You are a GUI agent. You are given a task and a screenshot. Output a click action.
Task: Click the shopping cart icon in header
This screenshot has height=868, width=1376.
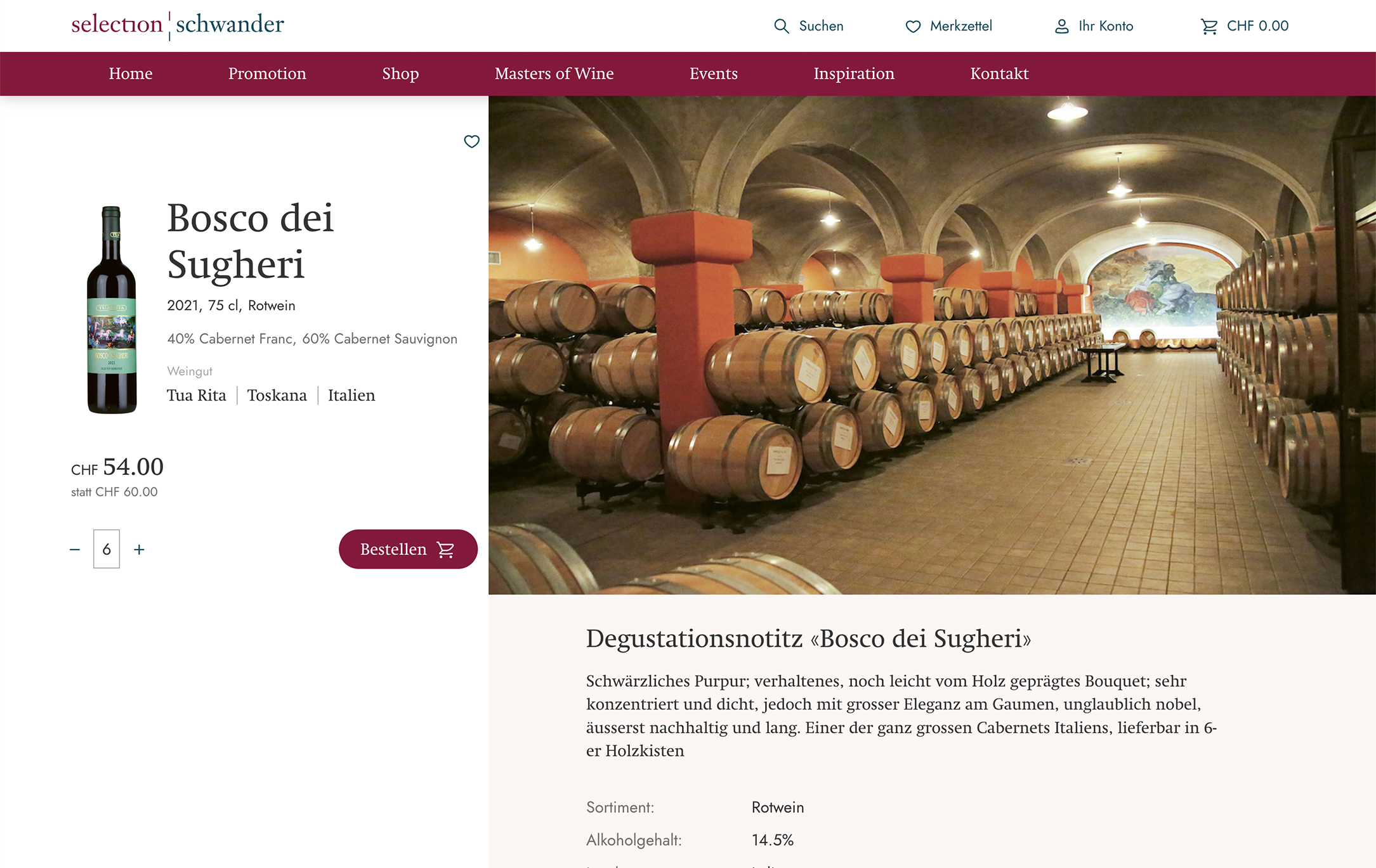[x=1209, y=26]
